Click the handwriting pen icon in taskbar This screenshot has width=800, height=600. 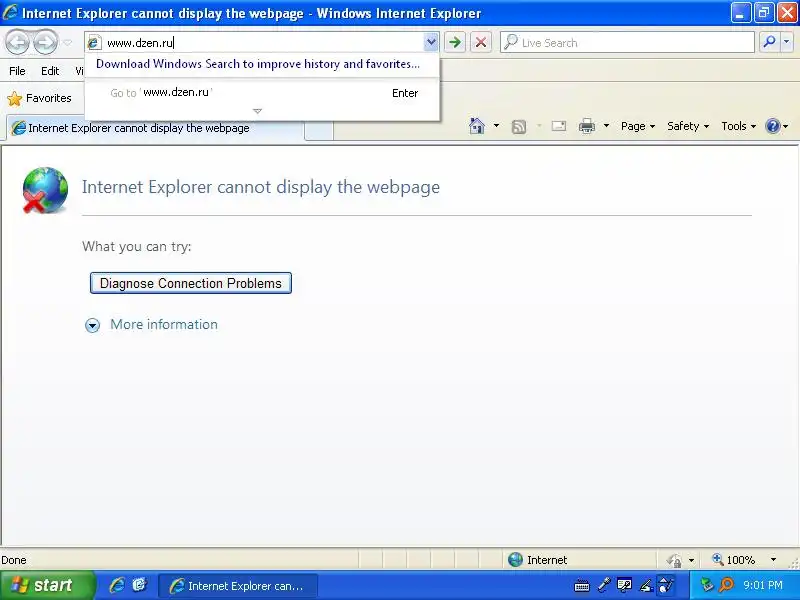coord(646,585)
